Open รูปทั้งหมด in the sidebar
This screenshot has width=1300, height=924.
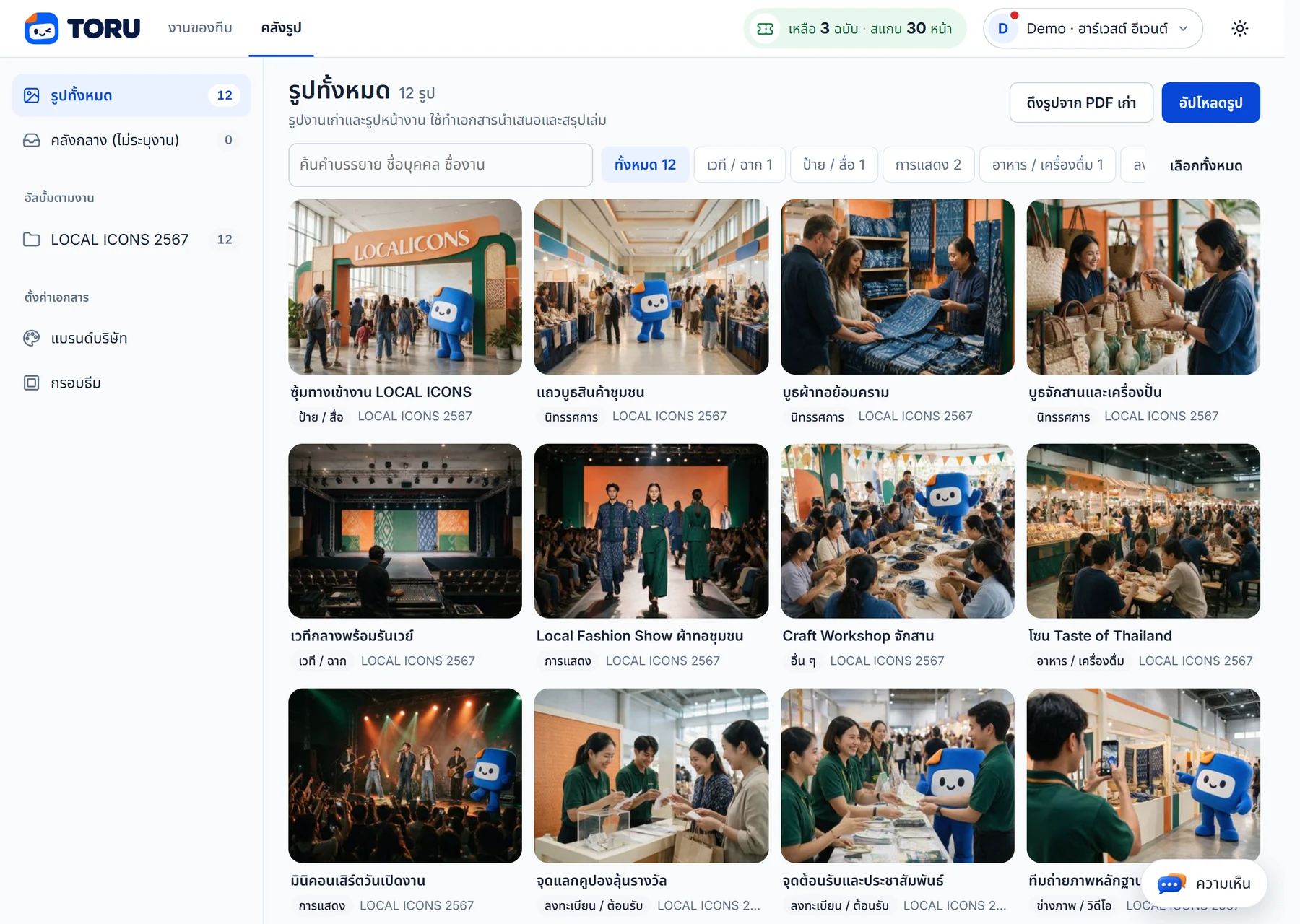click(131, 95)
